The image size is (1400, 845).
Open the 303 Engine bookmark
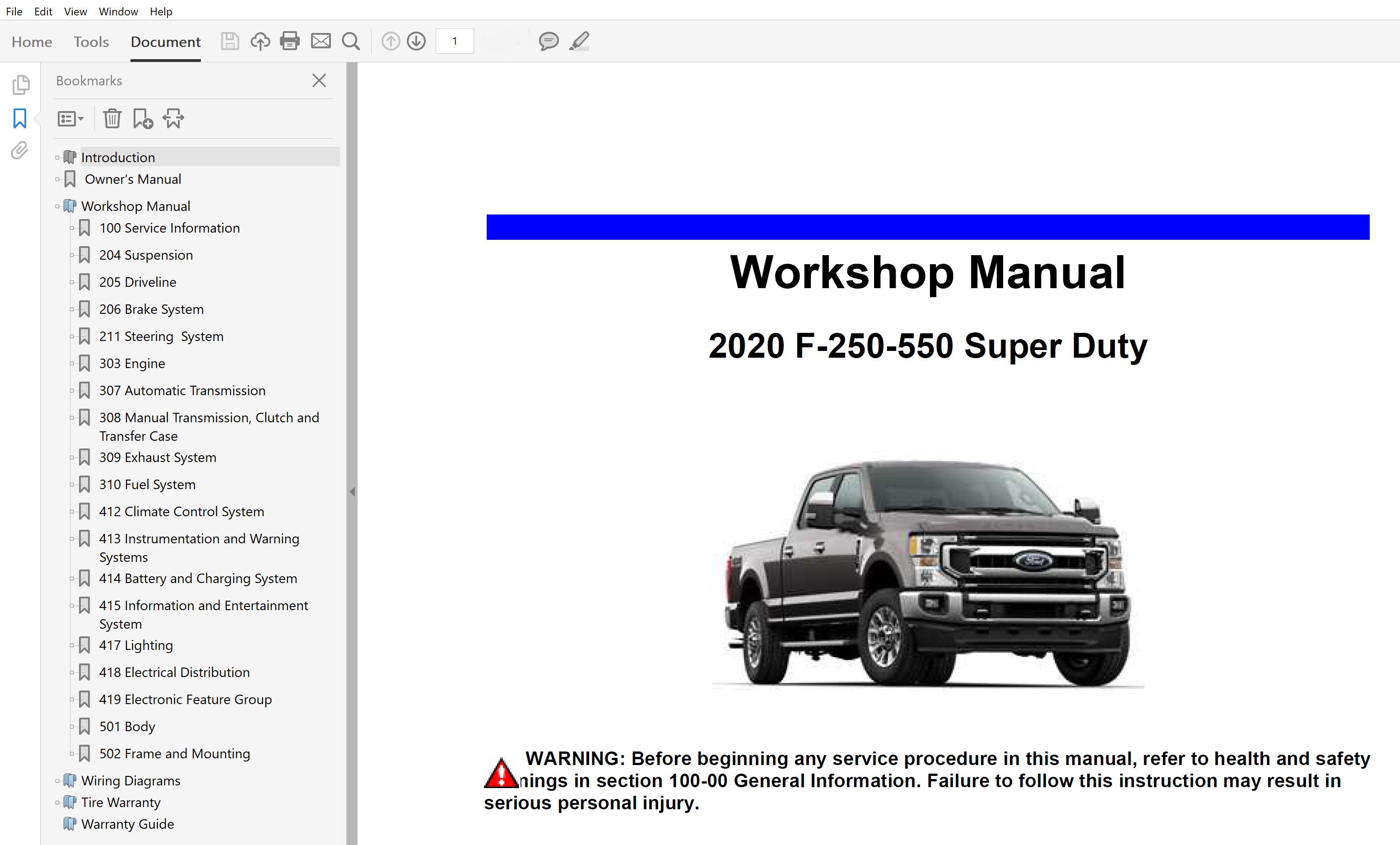(132, 364)
